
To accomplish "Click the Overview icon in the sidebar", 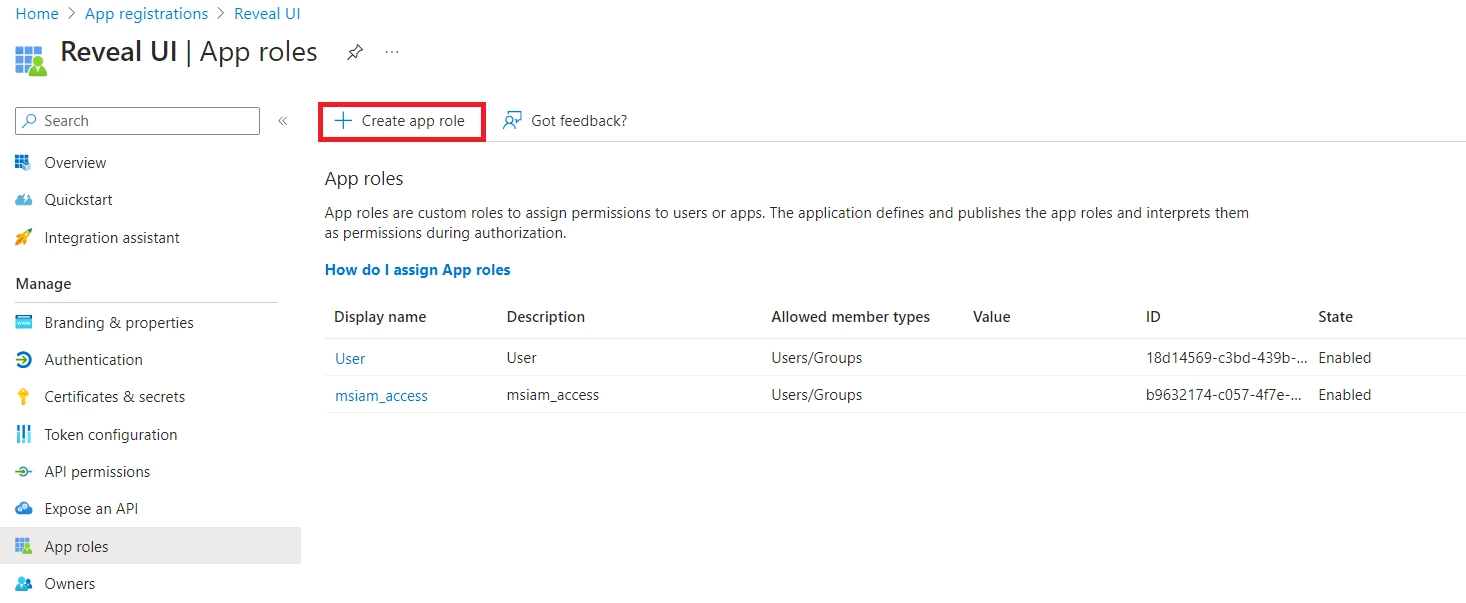I will click(24, 163).
